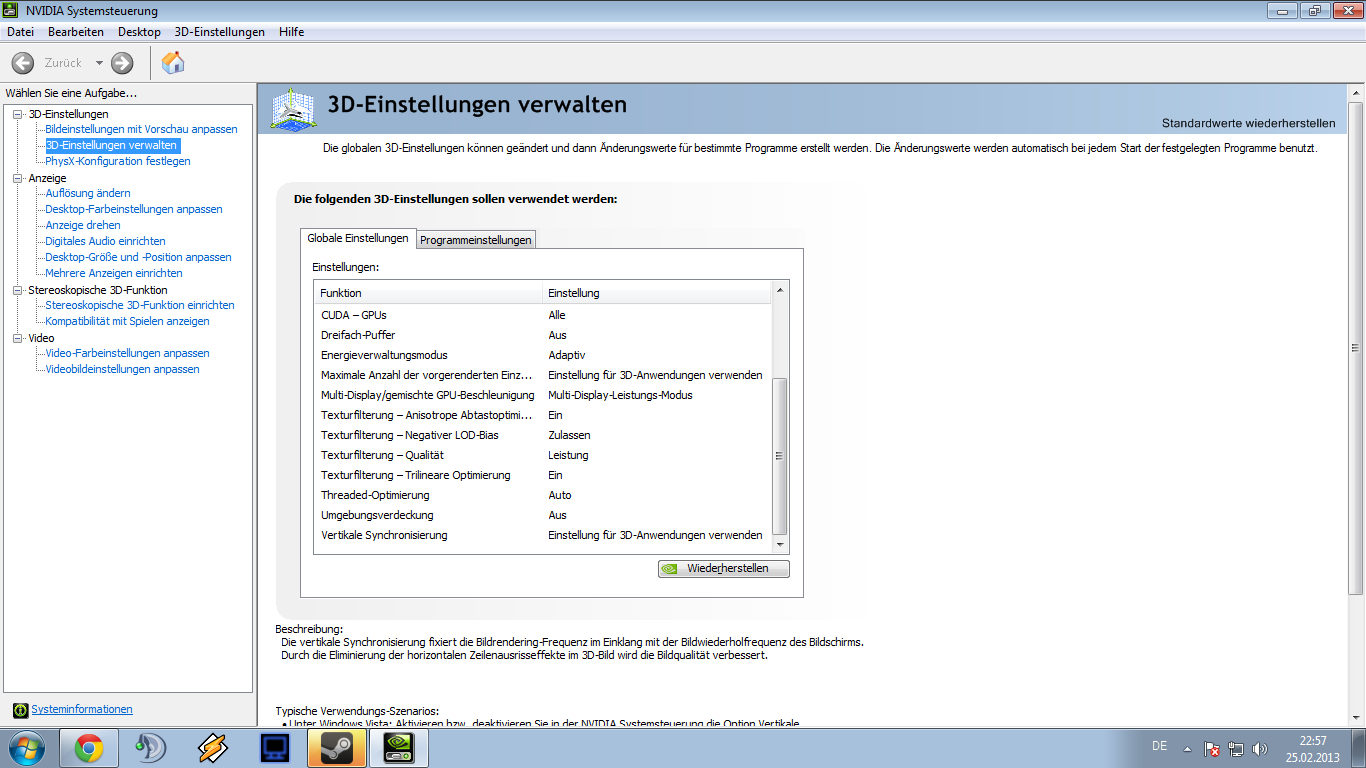Viewport: 1366px width, 768px height.
Task: Click the Adaptiv value for Energieverwaltungsmodus
Action: click(x=567, y=355)
